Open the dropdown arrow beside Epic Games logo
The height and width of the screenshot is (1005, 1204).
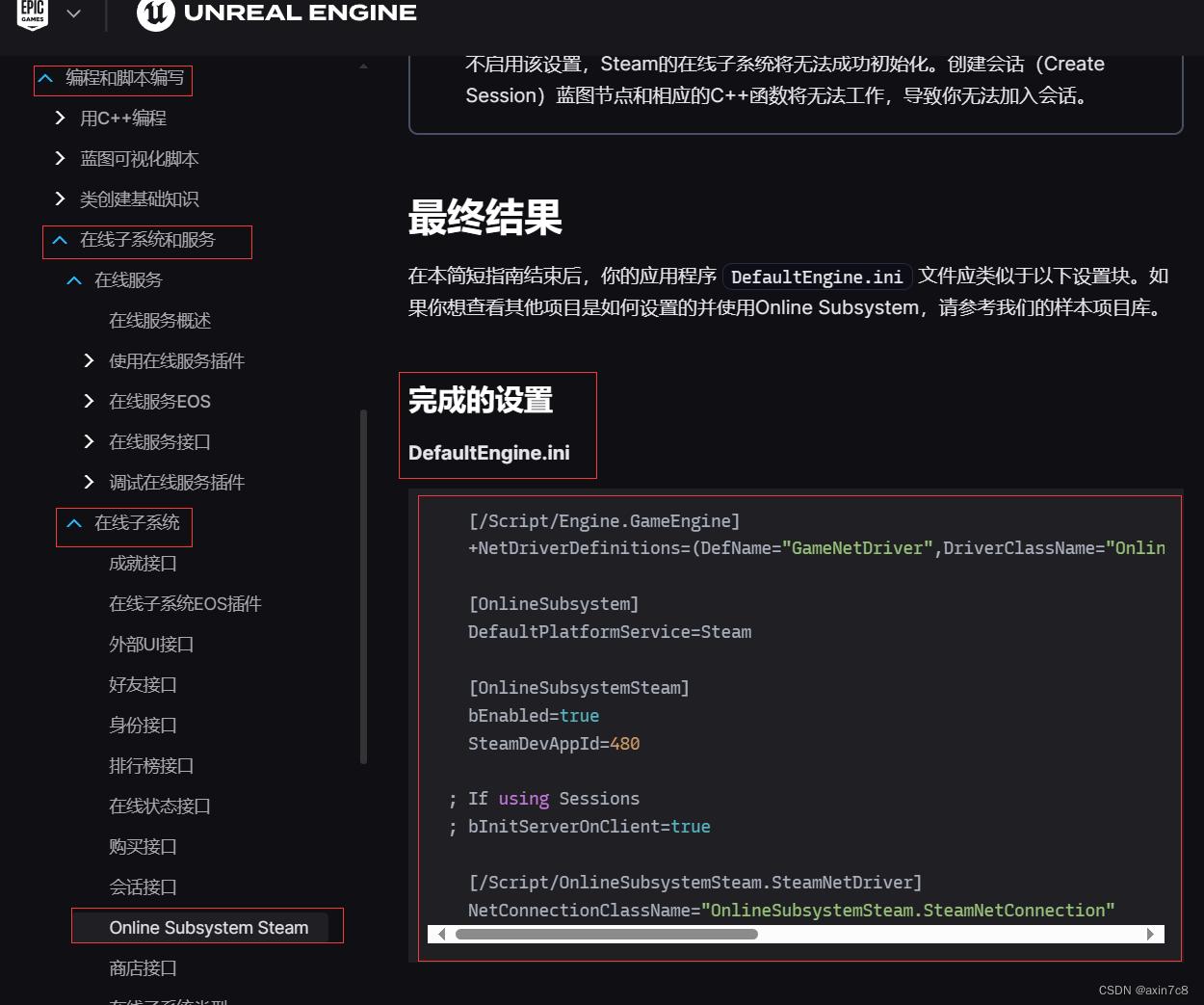click(x=73, y=13)
